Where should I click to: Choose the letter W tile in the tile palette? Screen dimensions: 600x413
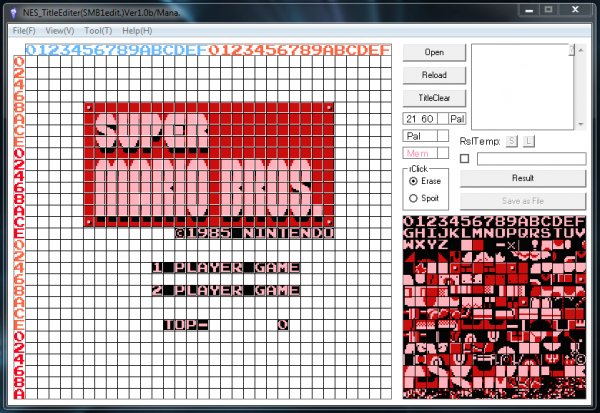click(x=409, y=244)
